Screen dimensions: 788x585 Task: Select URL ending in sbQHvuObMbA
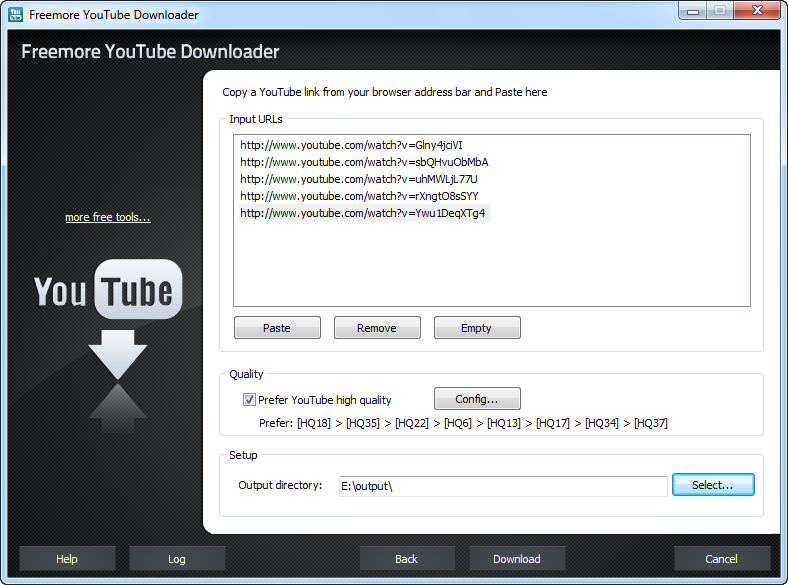(x=364, y=162)
